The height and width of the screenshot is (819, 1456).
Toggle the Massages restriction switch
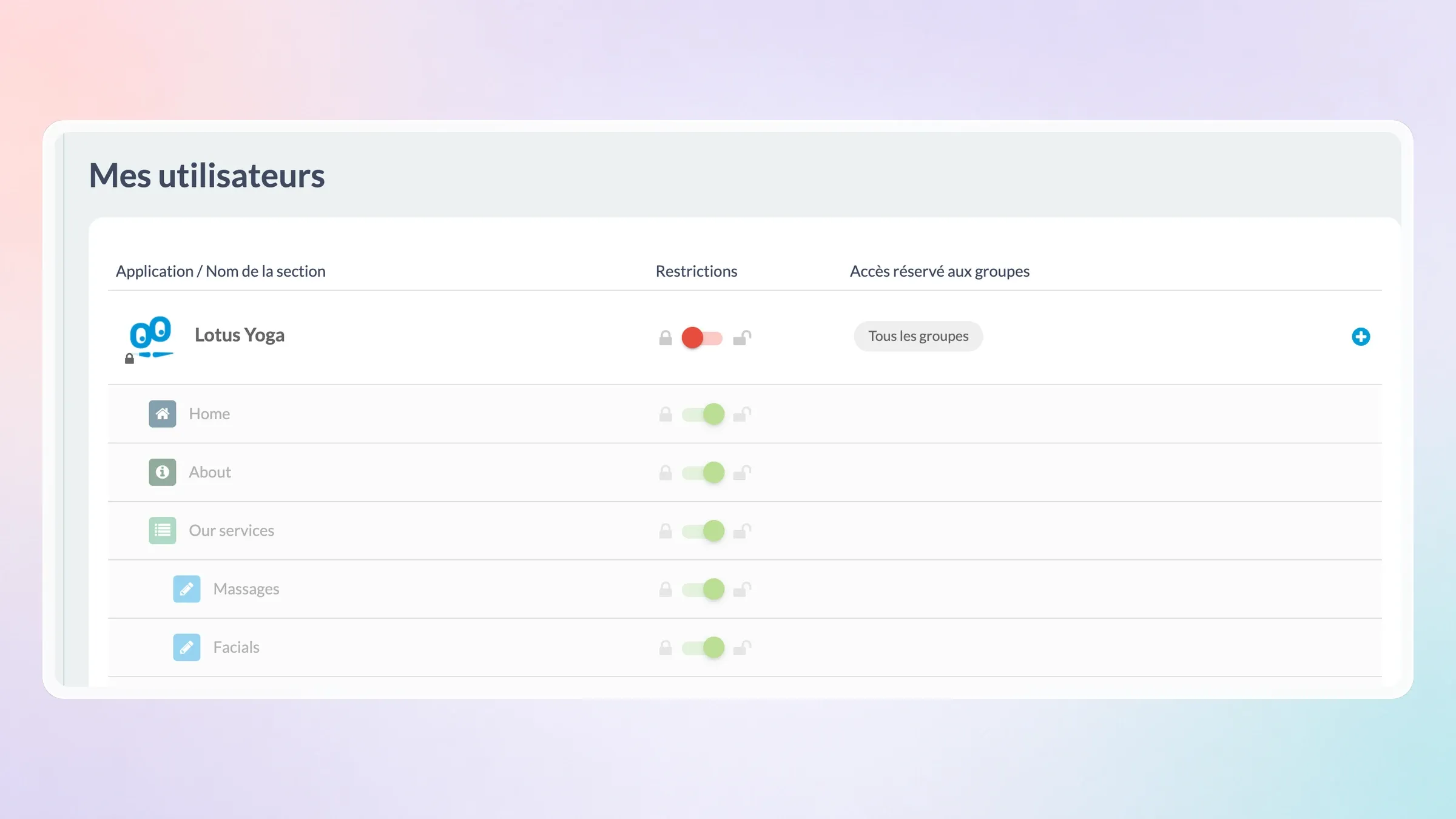point(703,589)
